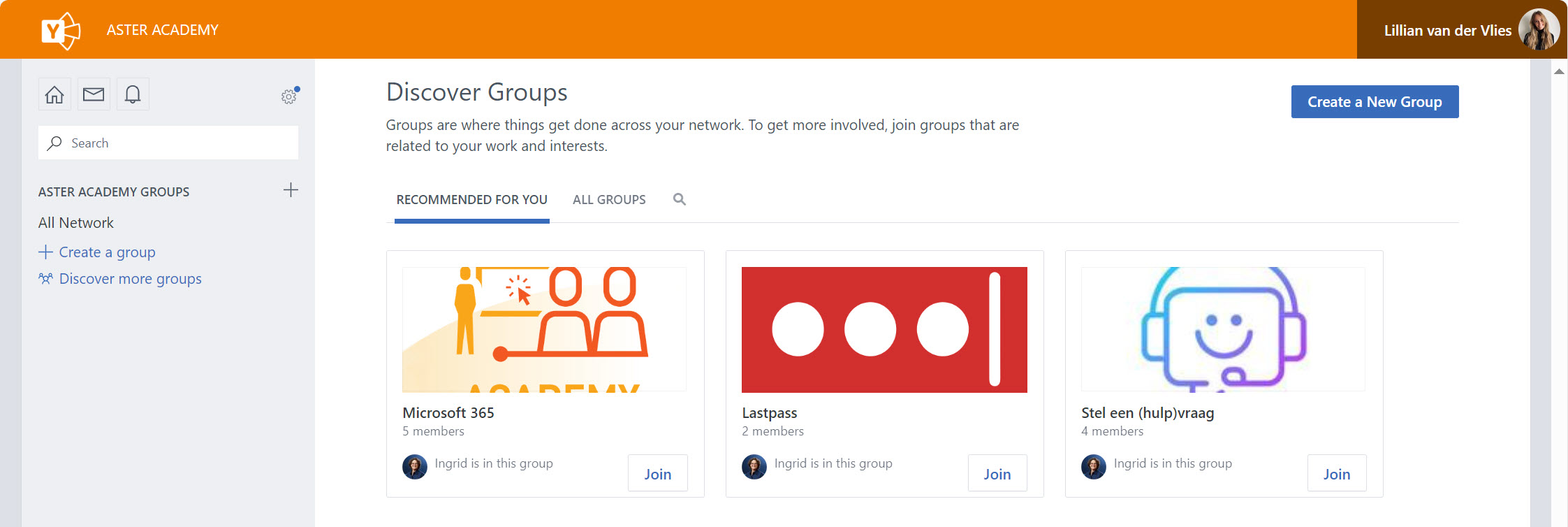Image resolution: width=1568 pixels, height=527 pixels.
Task: Select the Recommended For You tab
Action: click(x=471, y=200)
